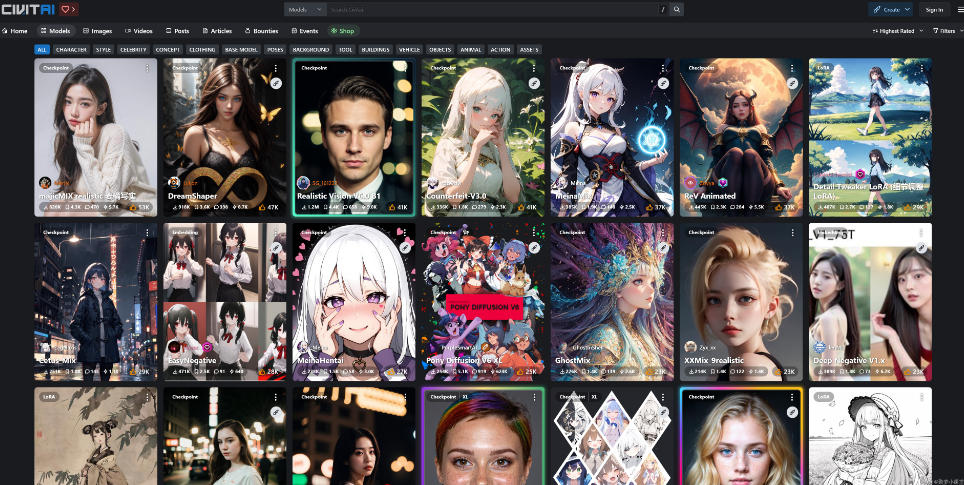Viewport: 964px width, 485px height.
Task: Toggle the BASE MODEL category chip
Action: pyautogui.click(x=241, y=50)
